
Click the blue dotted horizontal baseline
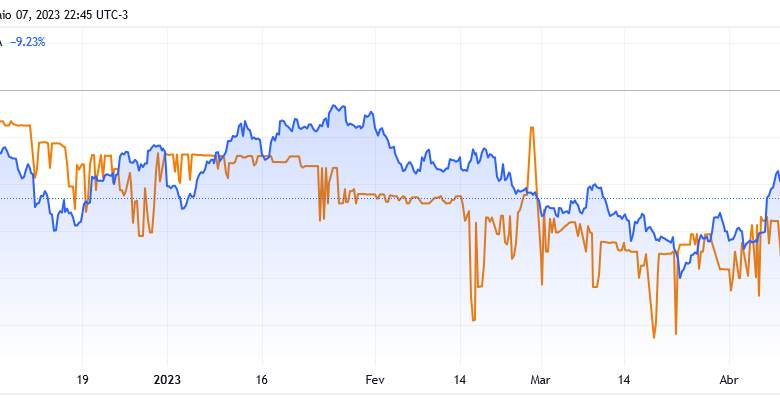[x=390, y=199]
